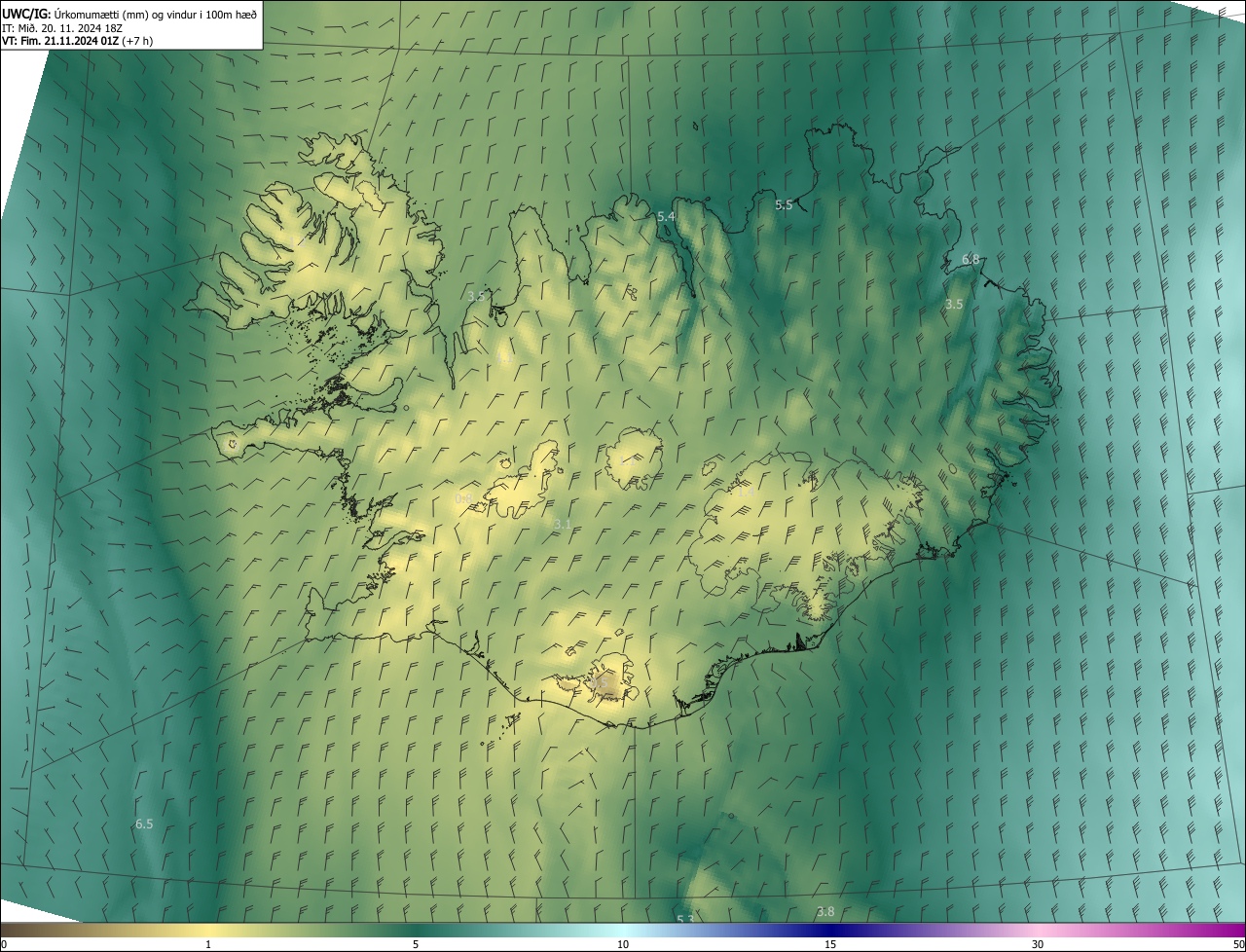Select the 6.5 value label over southwest ocean
1246x952 pixels.
pyautogui.click(x=144, y=824)
